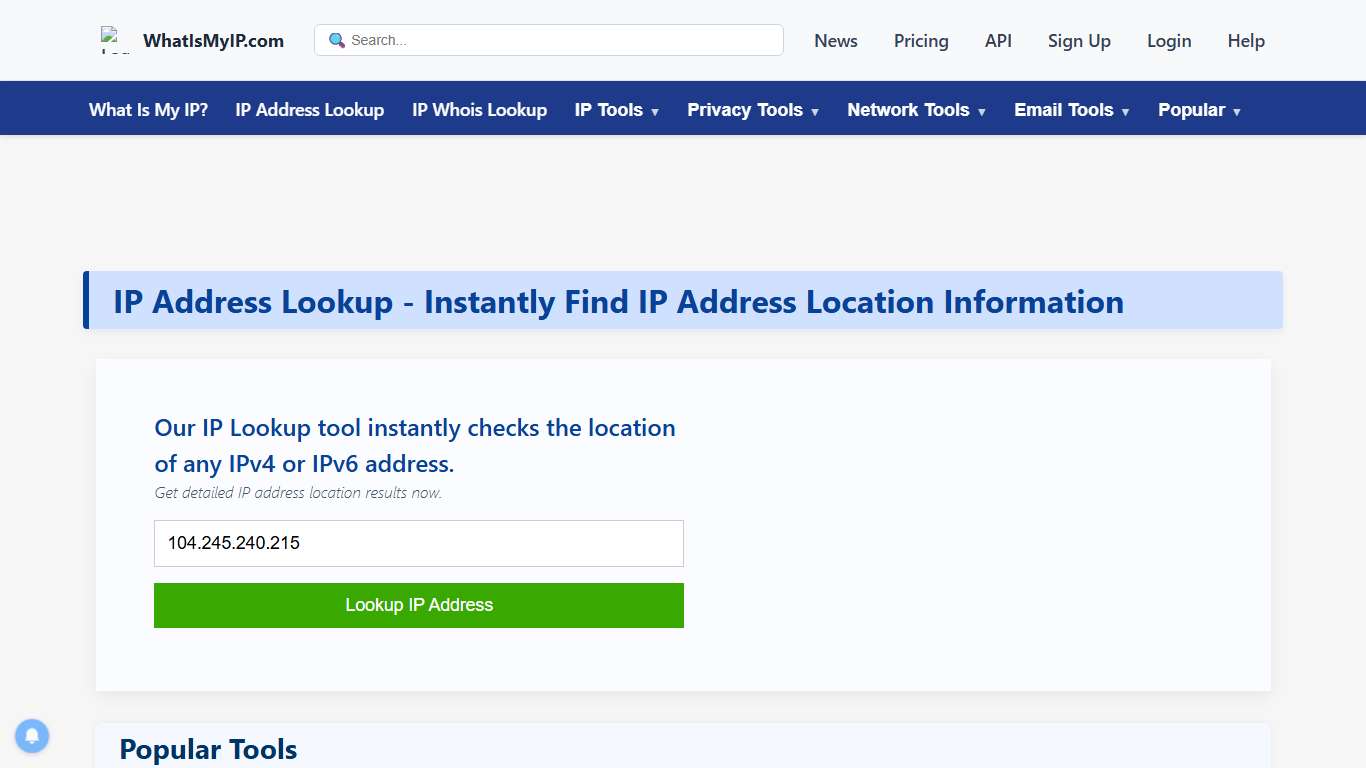
Task: Click the WhatIsMyIP.com logo icon
Action: click(113, 40)
